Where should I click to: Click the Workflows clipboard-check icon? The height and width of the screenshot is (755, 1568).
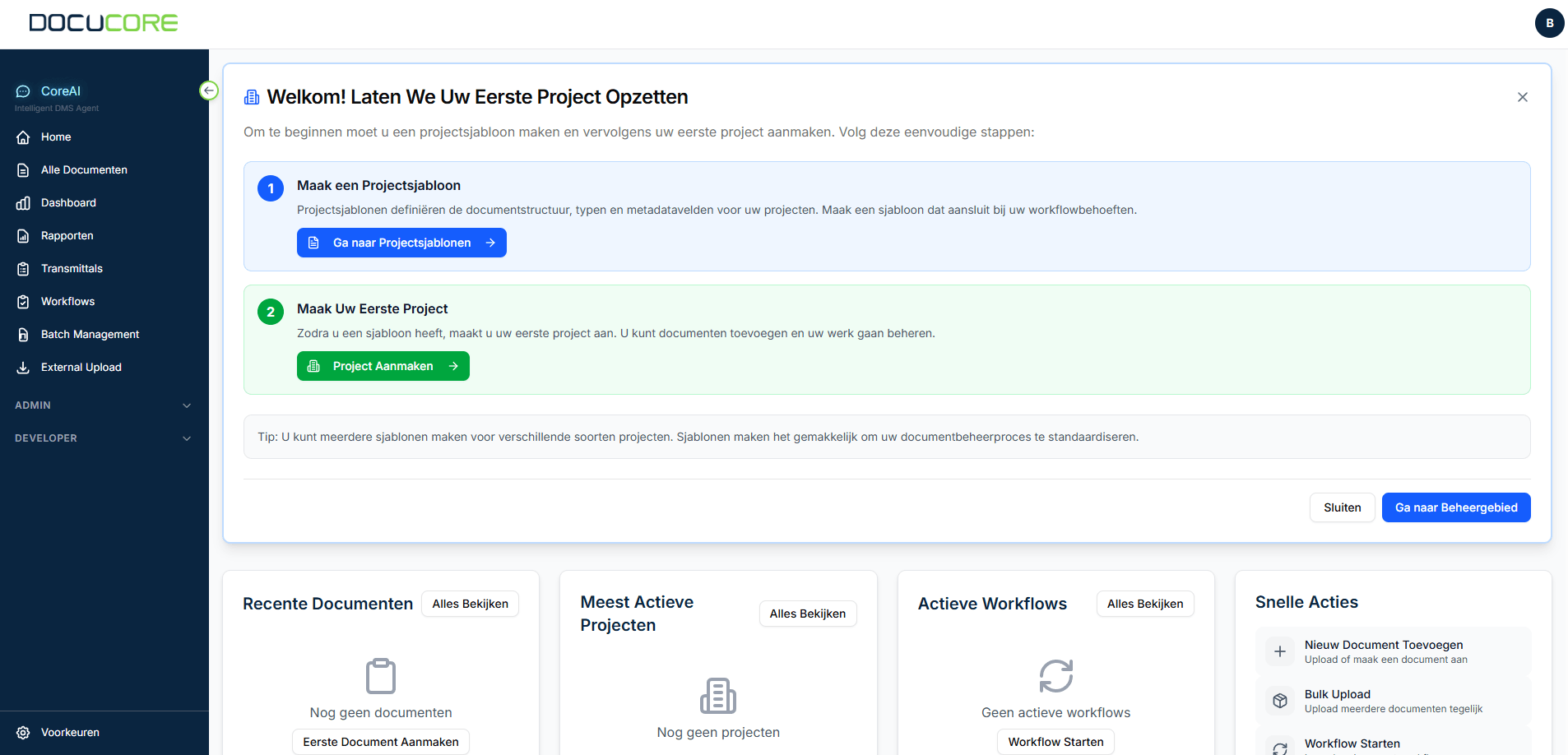click(x=23, y=302)
